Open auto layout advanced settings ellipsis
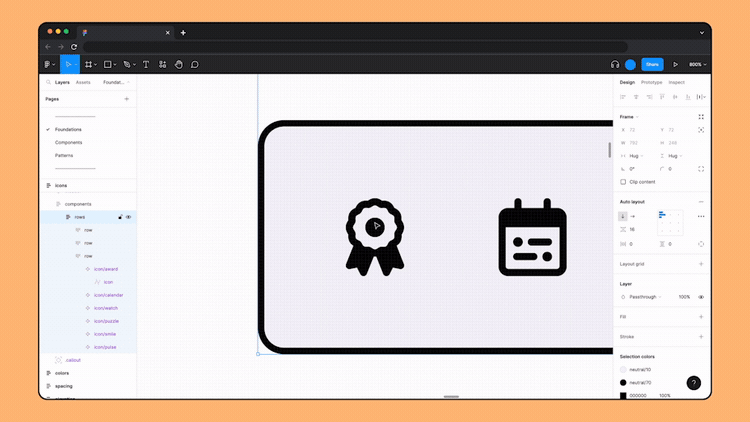750x422 pixels. pyautogui.click(x=701, y=216)
